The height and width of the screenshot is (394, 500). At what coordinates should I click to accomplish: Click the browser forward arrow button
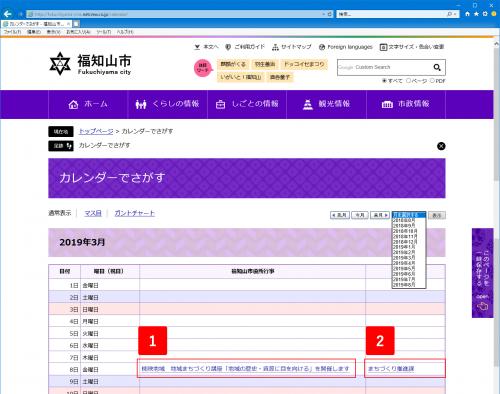coord(21,14)
